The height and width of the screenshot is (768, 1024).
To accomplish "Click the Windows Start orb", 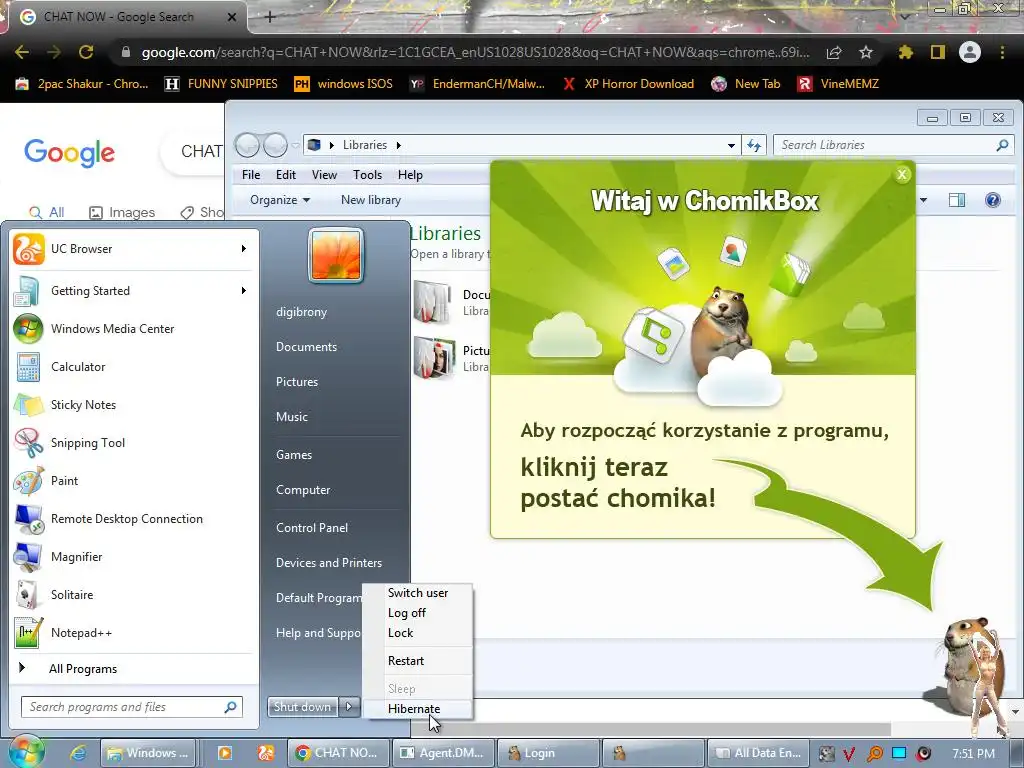I will 26,752.
